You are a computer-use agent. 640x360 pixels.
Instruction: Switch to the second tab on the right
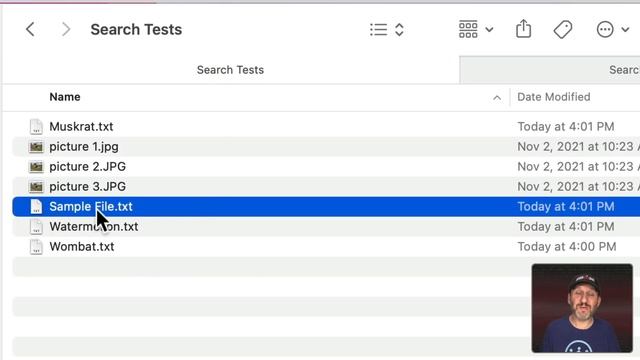point(550,70)
